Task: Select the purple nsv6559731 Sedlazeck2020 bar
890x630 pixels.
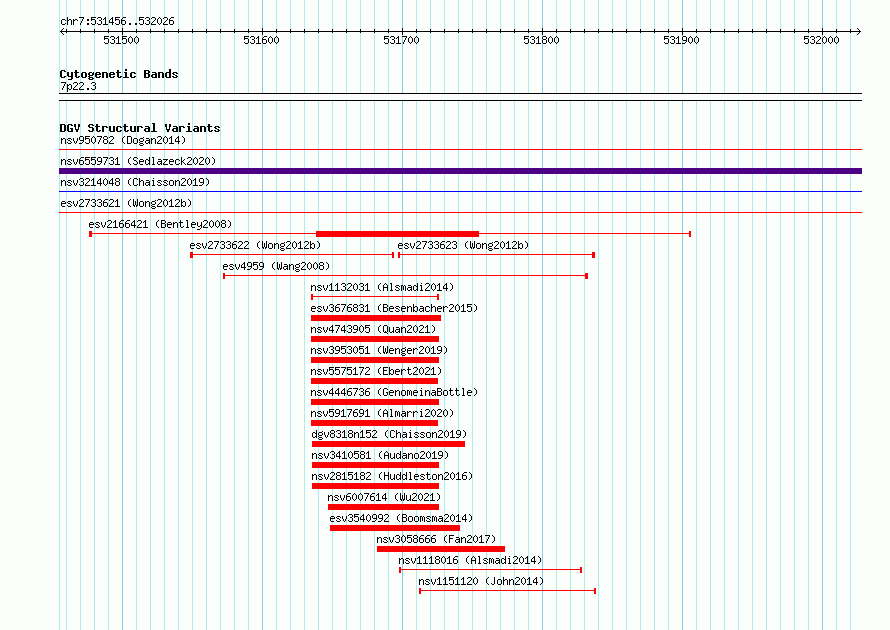Action: click(460, 171)
